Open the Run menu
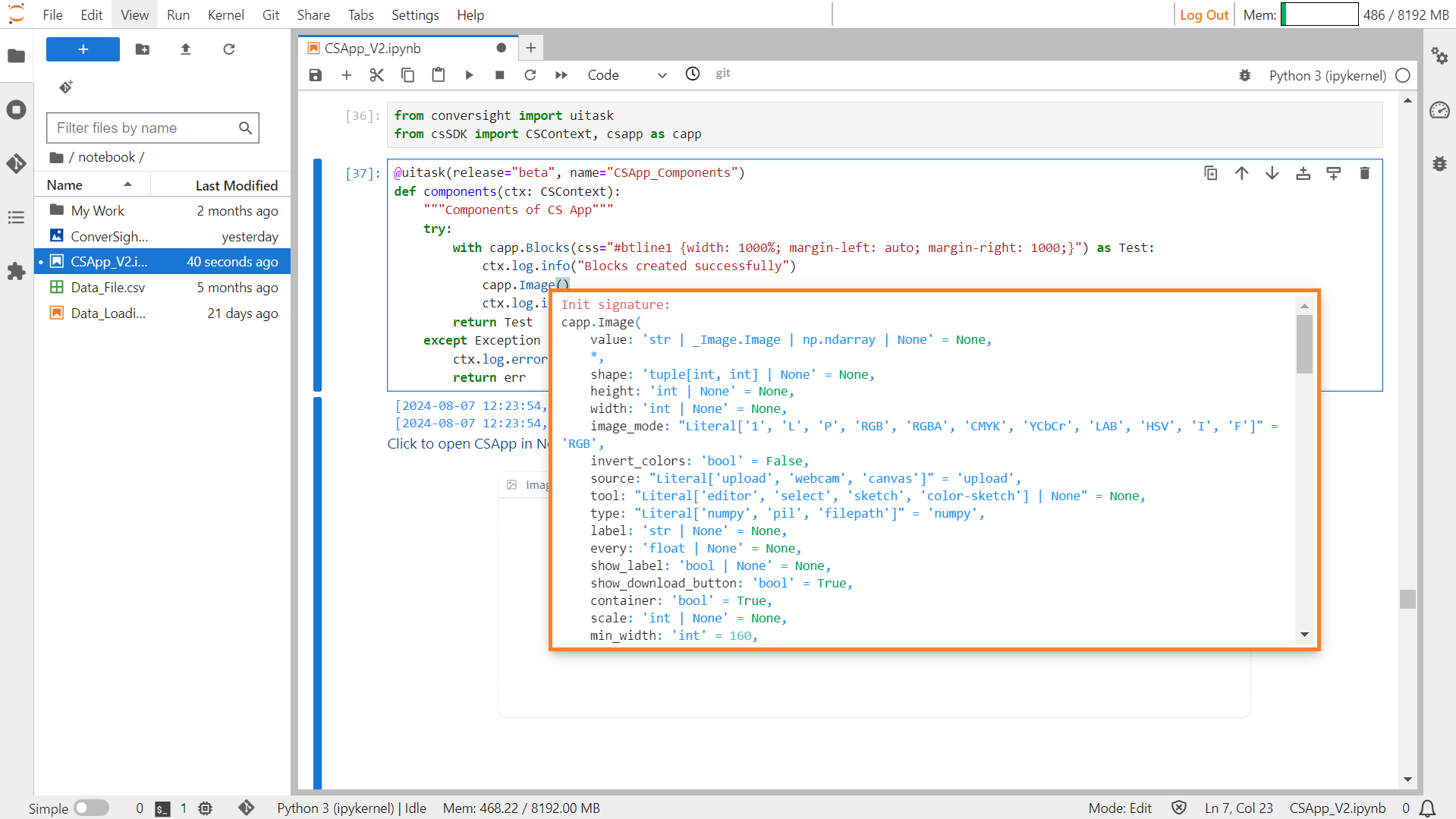The width and height of the screenshot is (1456, 819). pyautogui.click(x=178, y=15)
